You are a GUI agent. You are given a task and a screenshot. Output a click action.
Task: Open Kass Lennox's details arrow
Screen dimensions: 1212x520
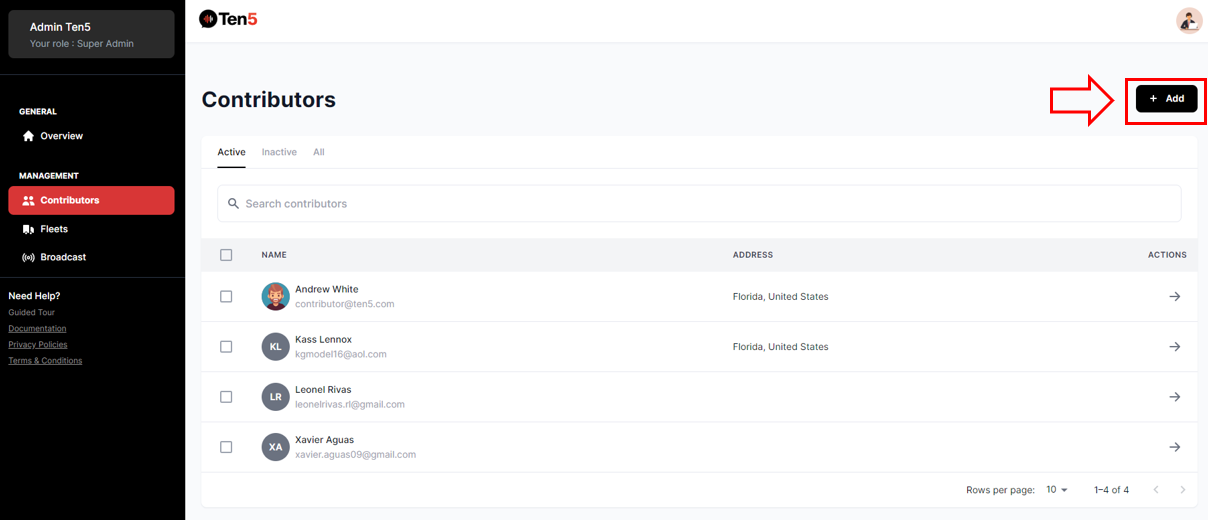tap(1174, 347)
